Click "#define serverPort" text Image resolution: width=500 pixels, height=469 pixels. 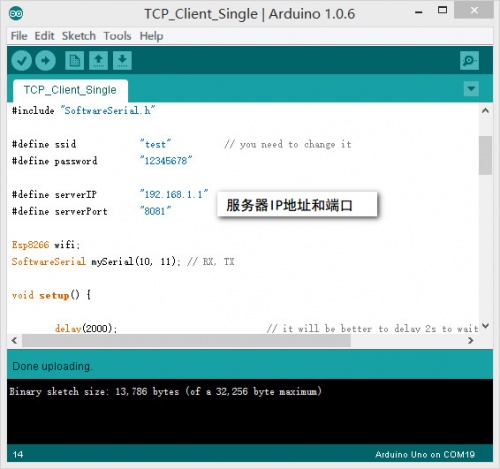coord(60,211)
